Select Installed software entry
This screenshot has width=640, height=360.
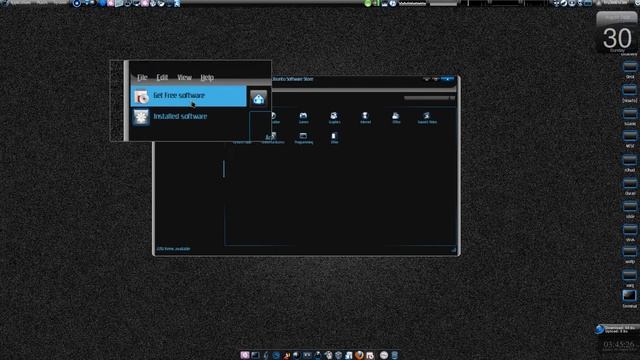[189, 117]
